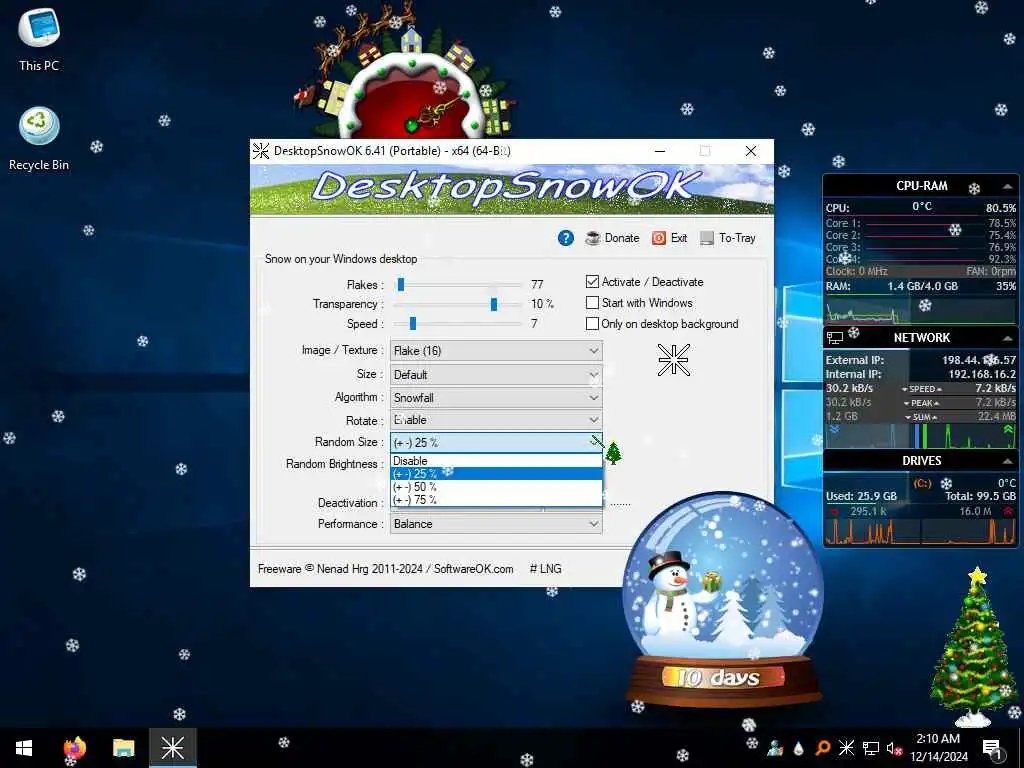Click DesktopSnowOK taskbar button

click(172, 748)
